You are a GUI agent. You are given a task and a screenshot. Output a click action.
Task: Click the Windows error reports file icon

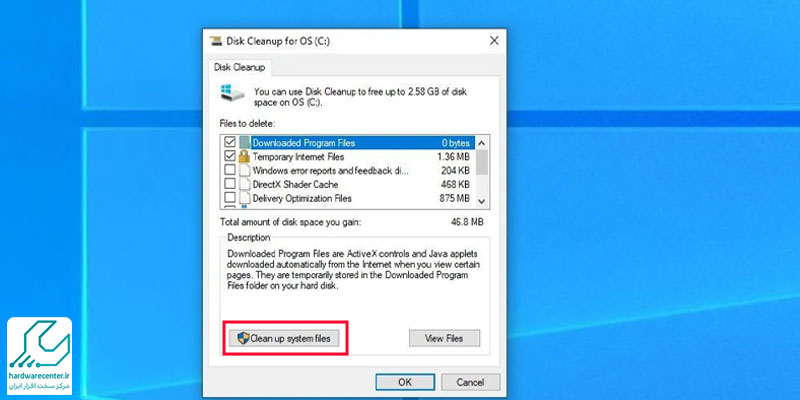click(x=244, y=171)
